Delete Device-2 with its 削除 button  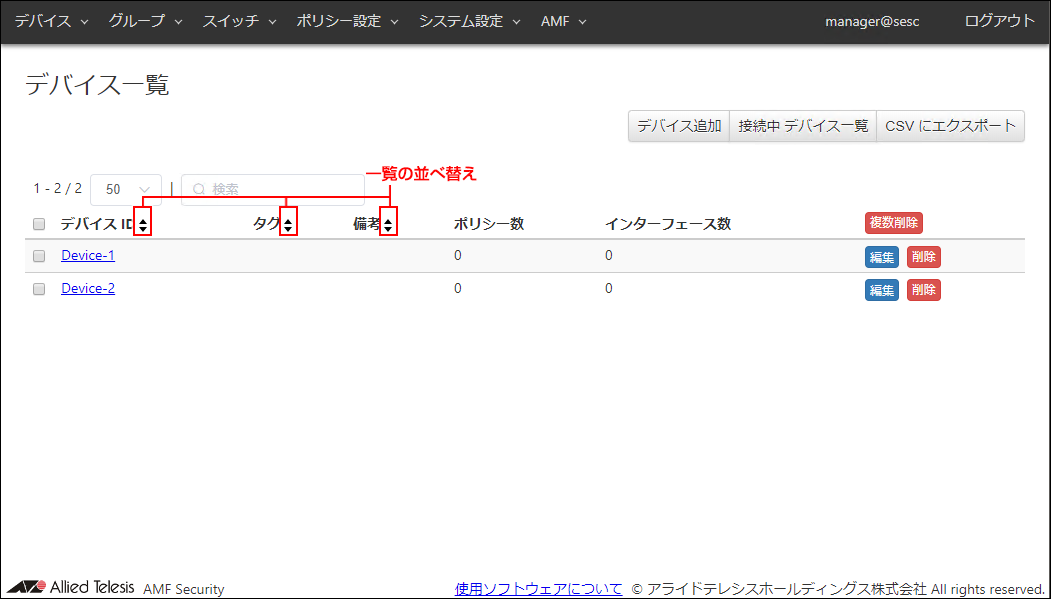tap(923, 290)
